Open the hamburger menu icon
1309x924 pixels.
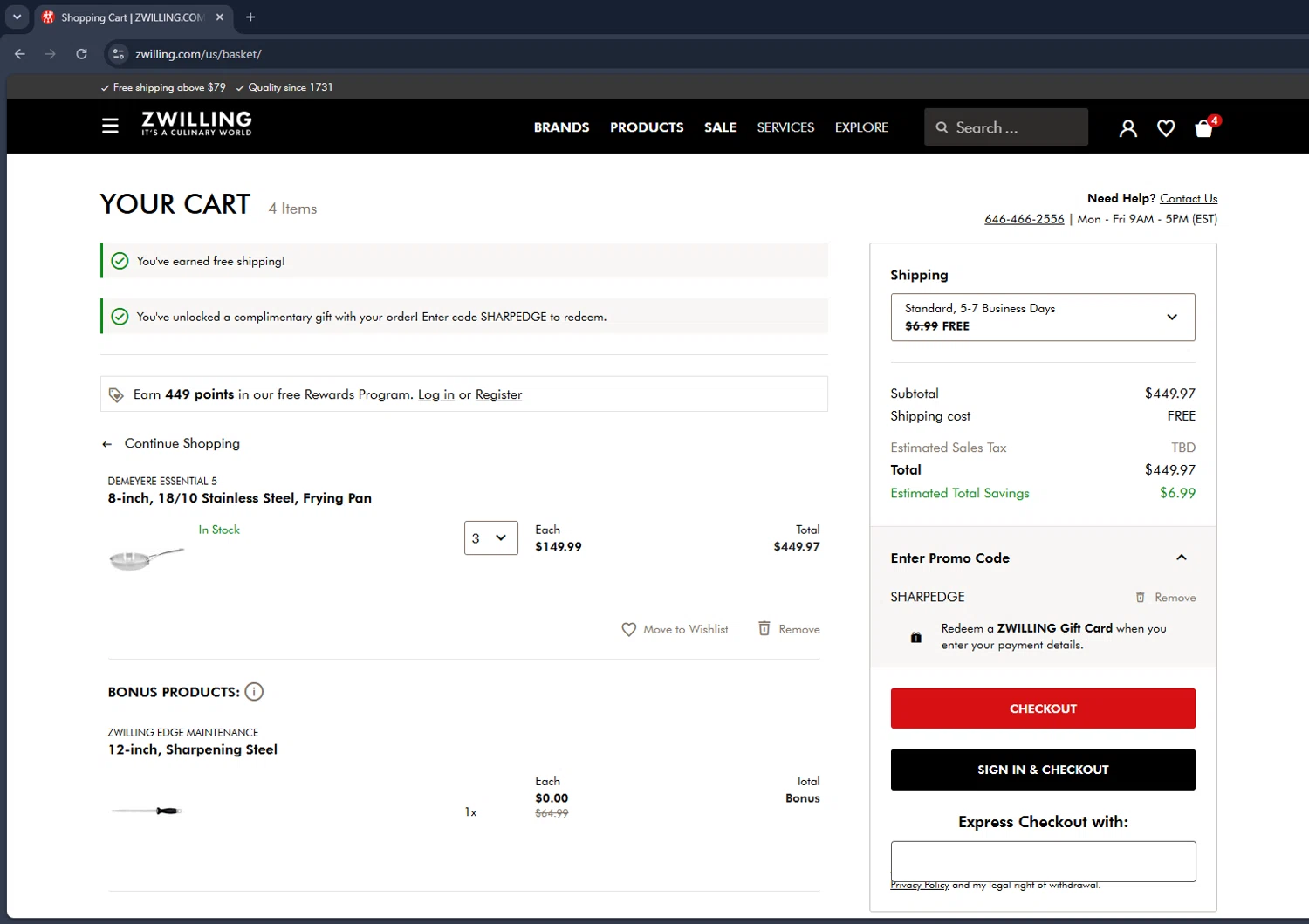click(110, 127)
